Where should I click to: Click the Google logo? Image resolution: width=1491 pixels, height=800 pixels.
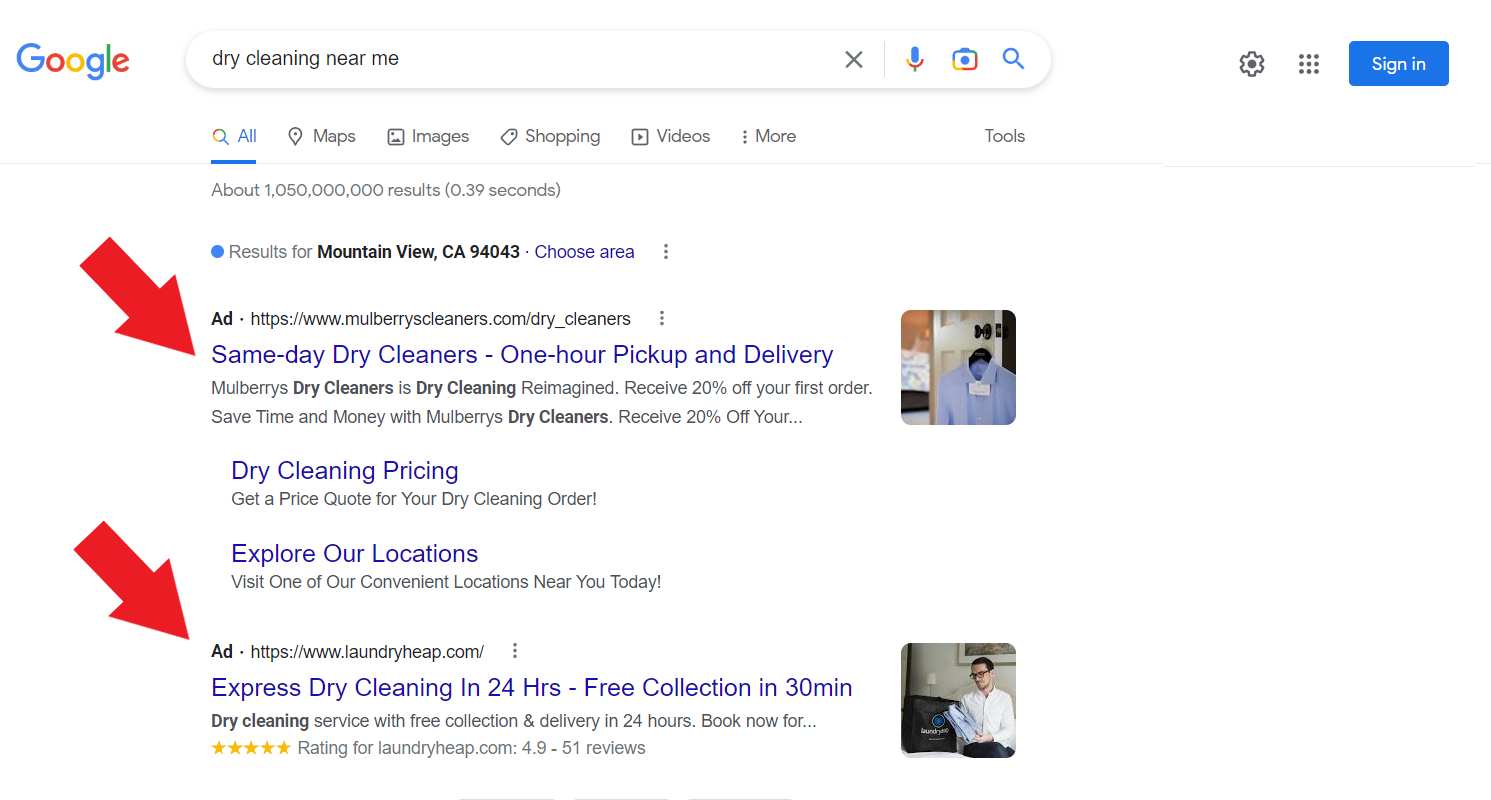[x=72, y=61]
